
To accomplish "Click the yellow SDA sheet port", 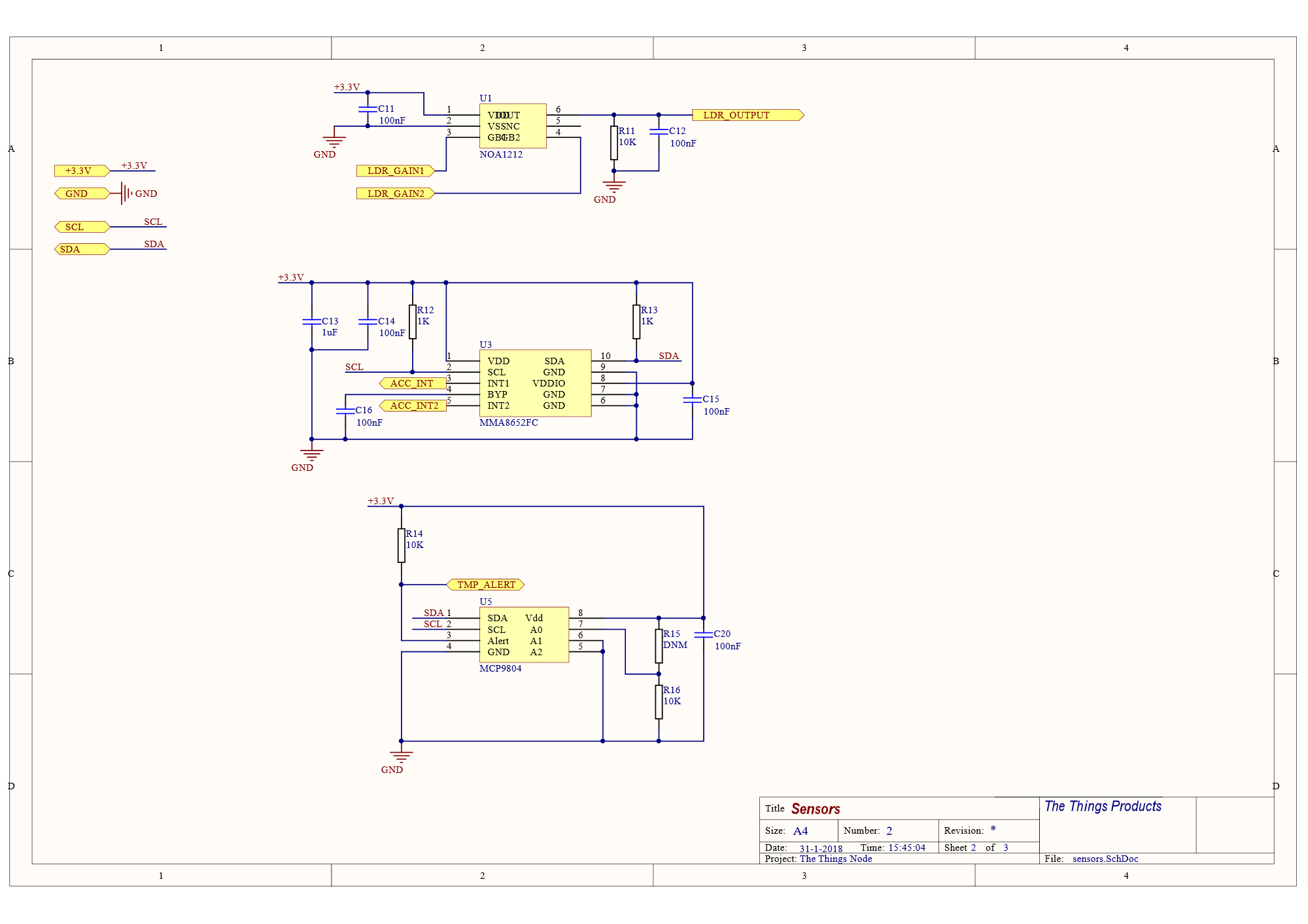I will pyautogui.click(x=82, y=249).
